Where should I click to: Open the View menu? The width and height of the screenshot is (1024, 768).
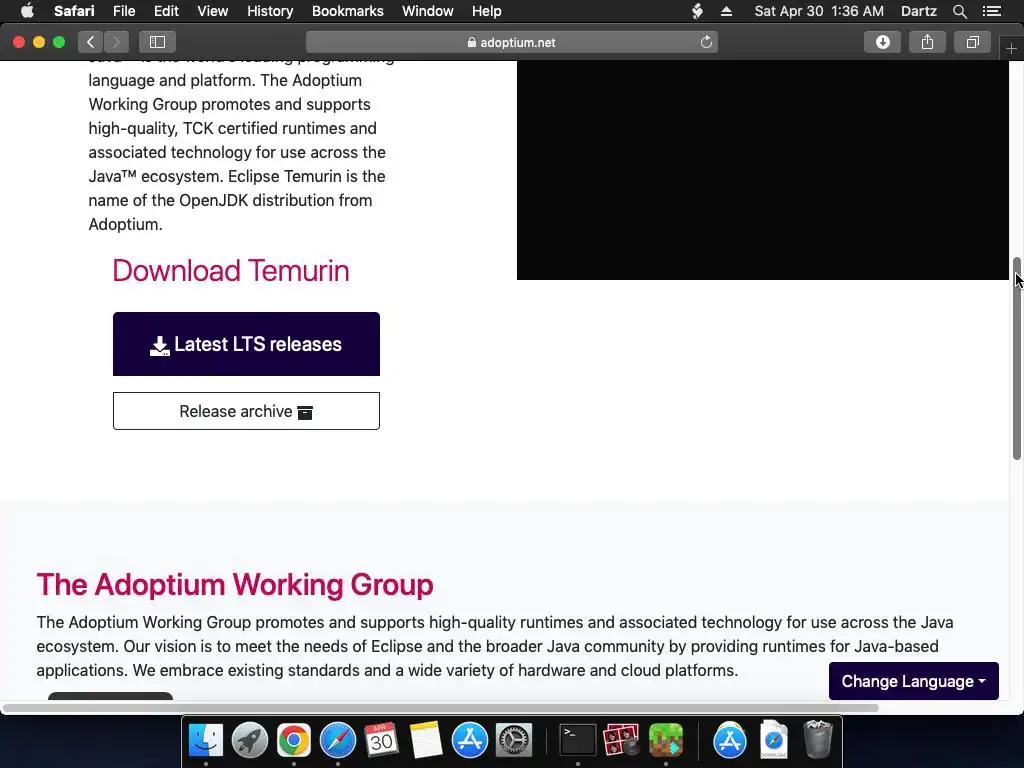[213, 11]
